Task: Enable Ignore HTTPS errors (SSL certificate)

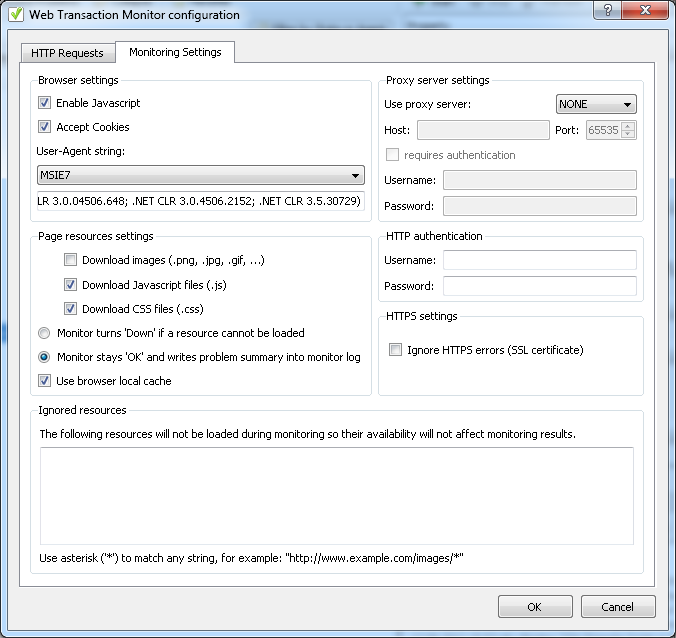Action: point(395,350)
